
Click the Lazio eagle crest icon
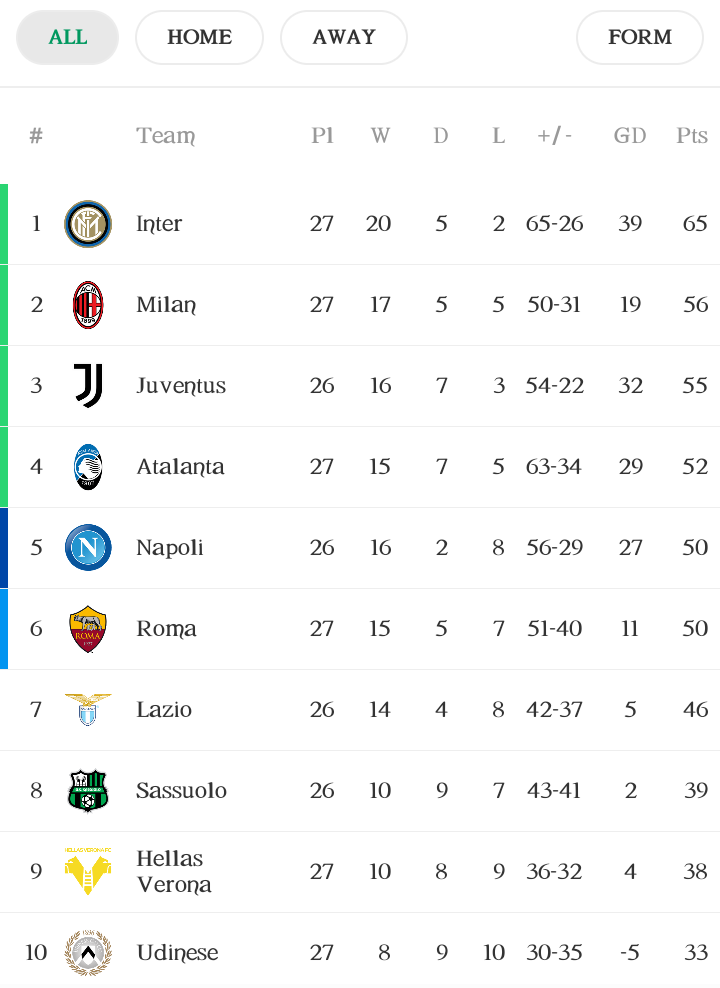click(x=88, y=710)
